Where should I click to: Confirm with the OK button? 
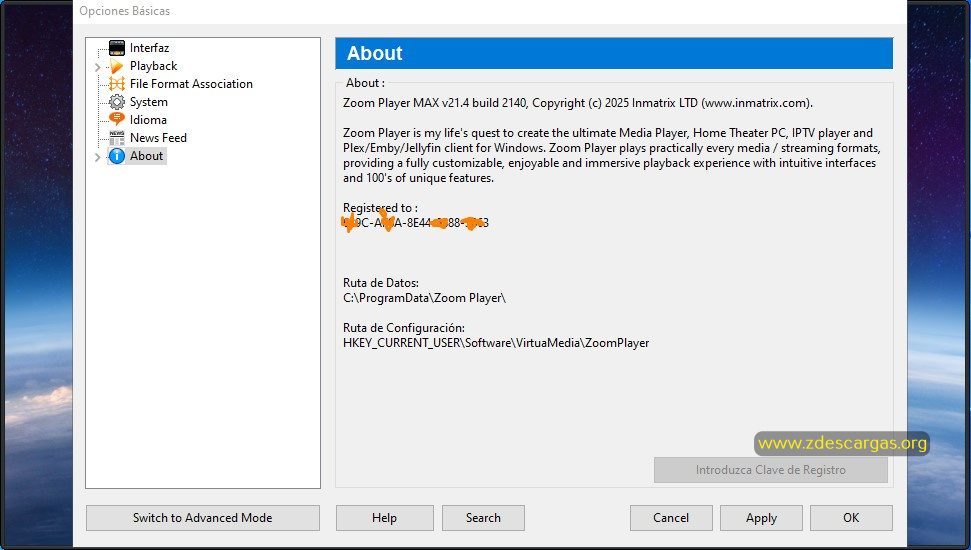point(851,518)
